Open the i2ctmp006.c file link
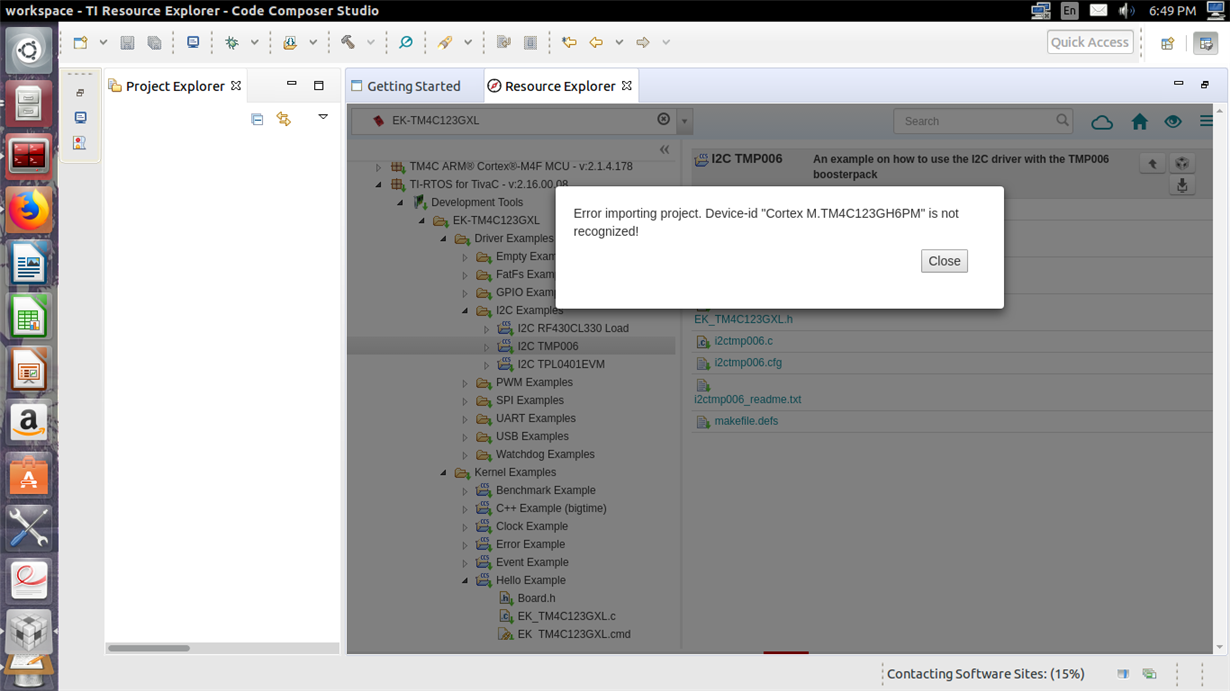This screenshot has height=691, width=1230. tap(743, 341)
